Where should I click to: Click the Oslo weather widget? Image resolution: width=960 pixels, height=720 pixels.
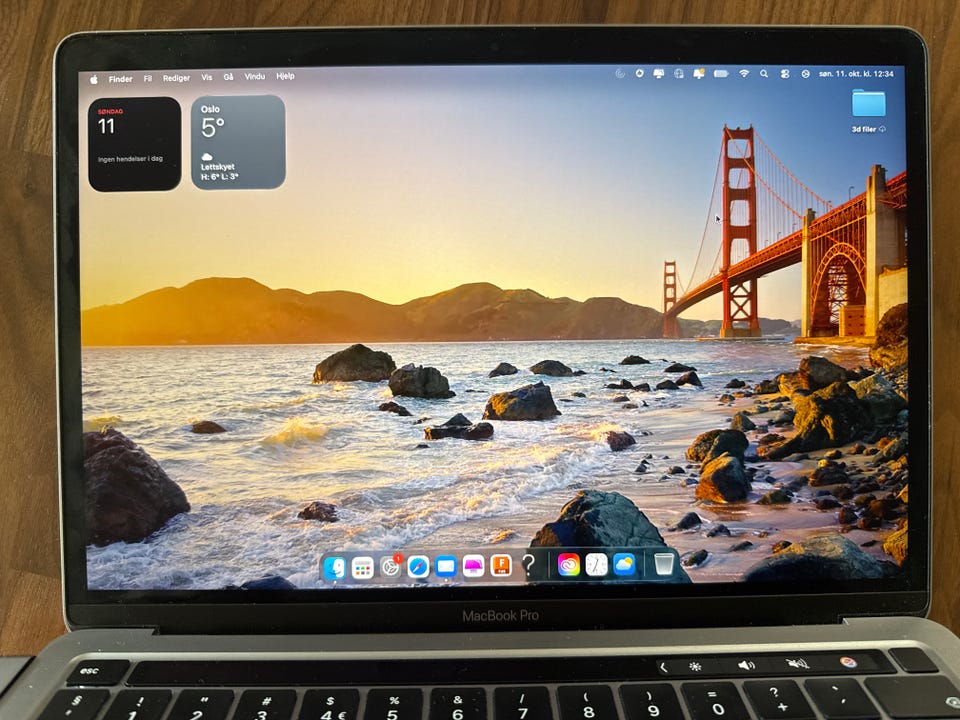pyautogui.click(x=238, y=142)
